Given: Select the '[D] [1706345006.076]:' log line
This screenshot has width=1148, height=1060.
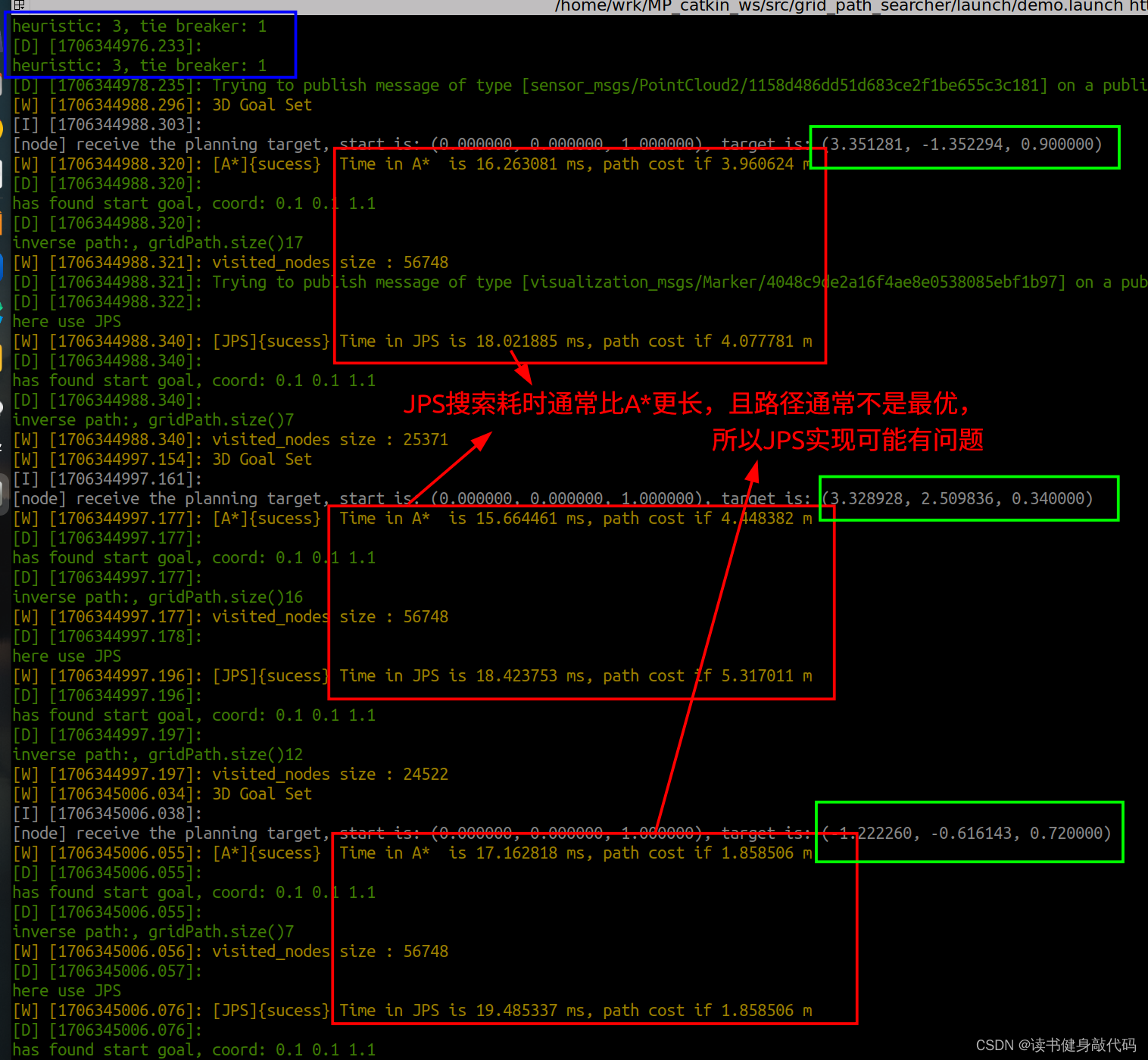Looking at the screenshot, I should pyautogui.click(x=108, y=1030).
